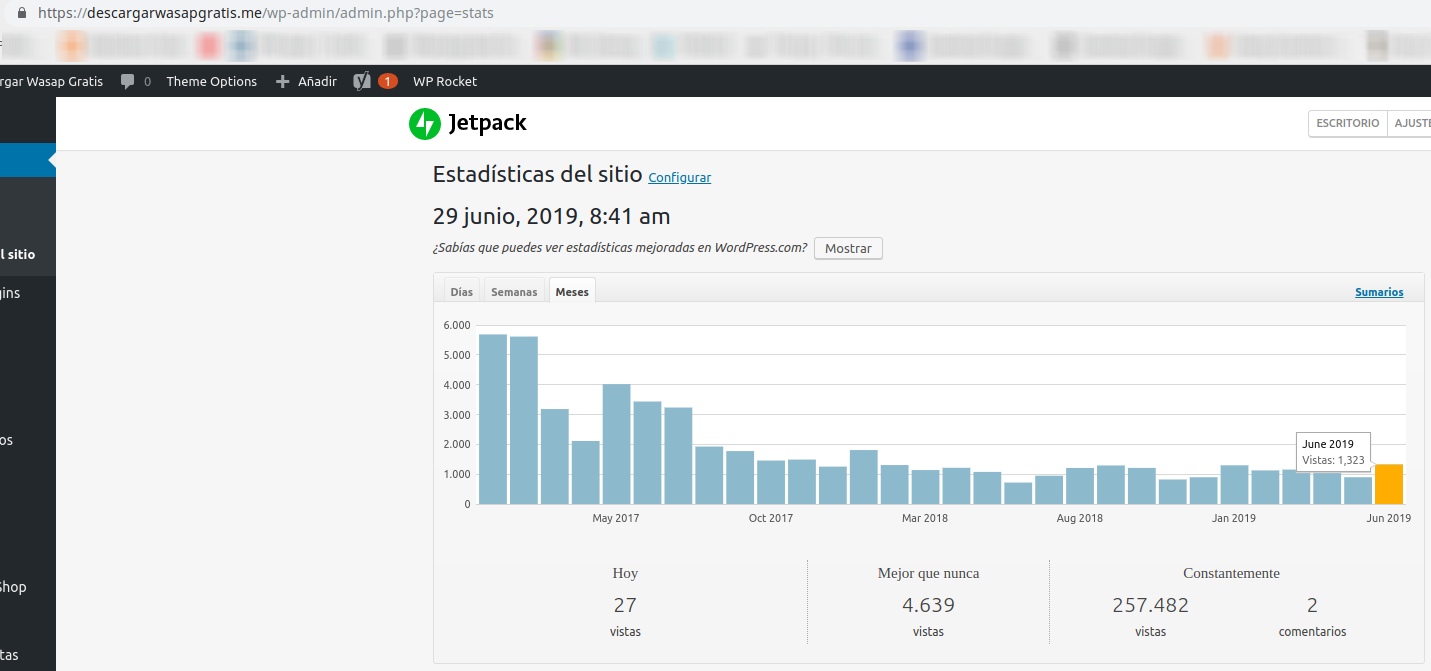This screenshot has height=671, width=1431.
Task: Click the chart bar above Mar 2018
Action: (925, 487)
